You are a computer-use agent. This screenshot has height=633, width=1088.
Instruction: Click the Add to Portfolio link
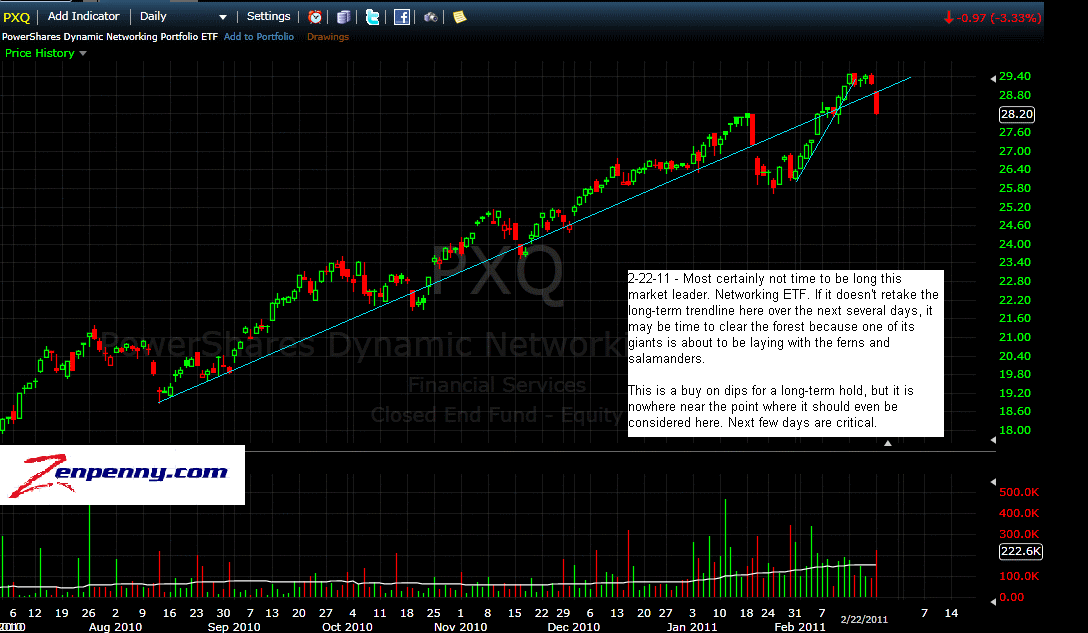[259, 36]
